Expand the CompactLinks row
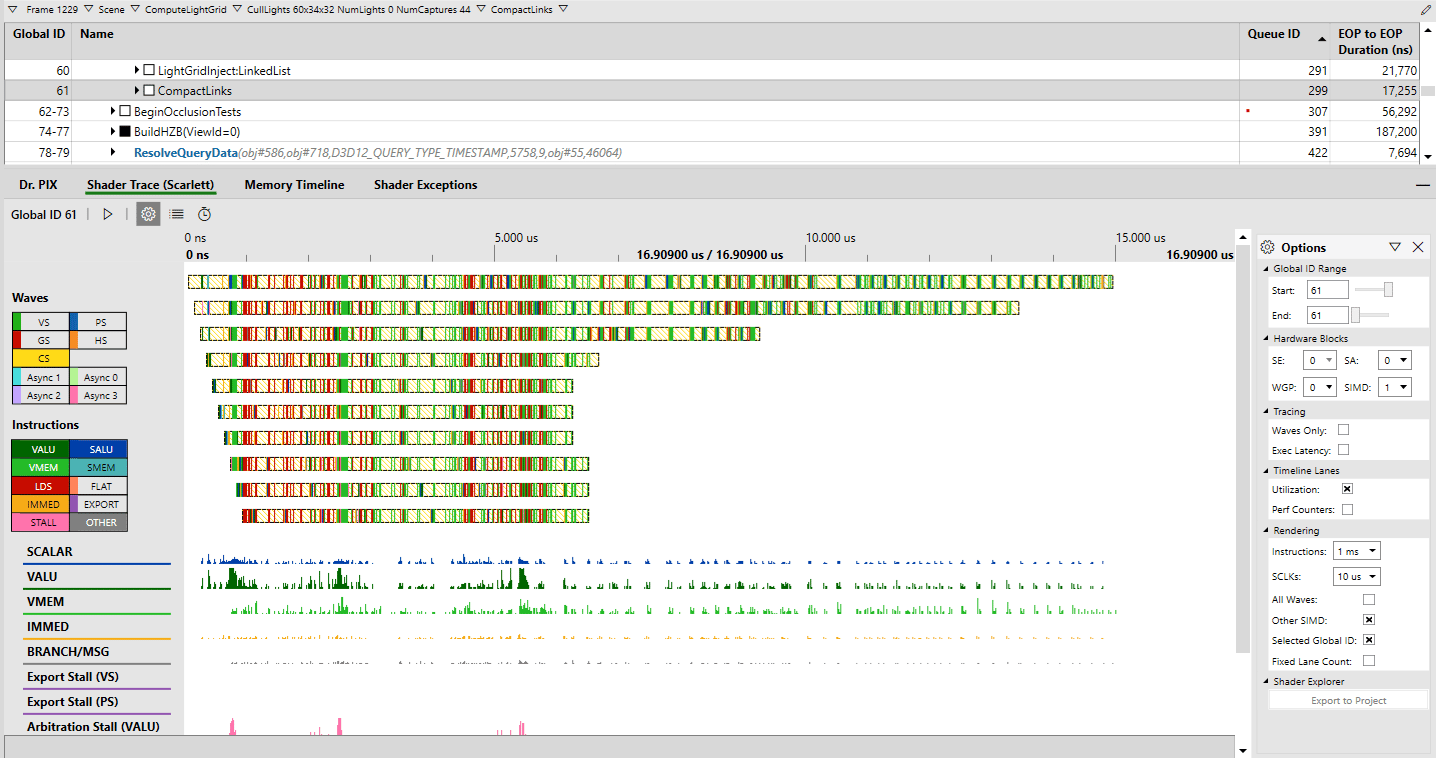This screenshot has height=758, width=1436. 137,91
